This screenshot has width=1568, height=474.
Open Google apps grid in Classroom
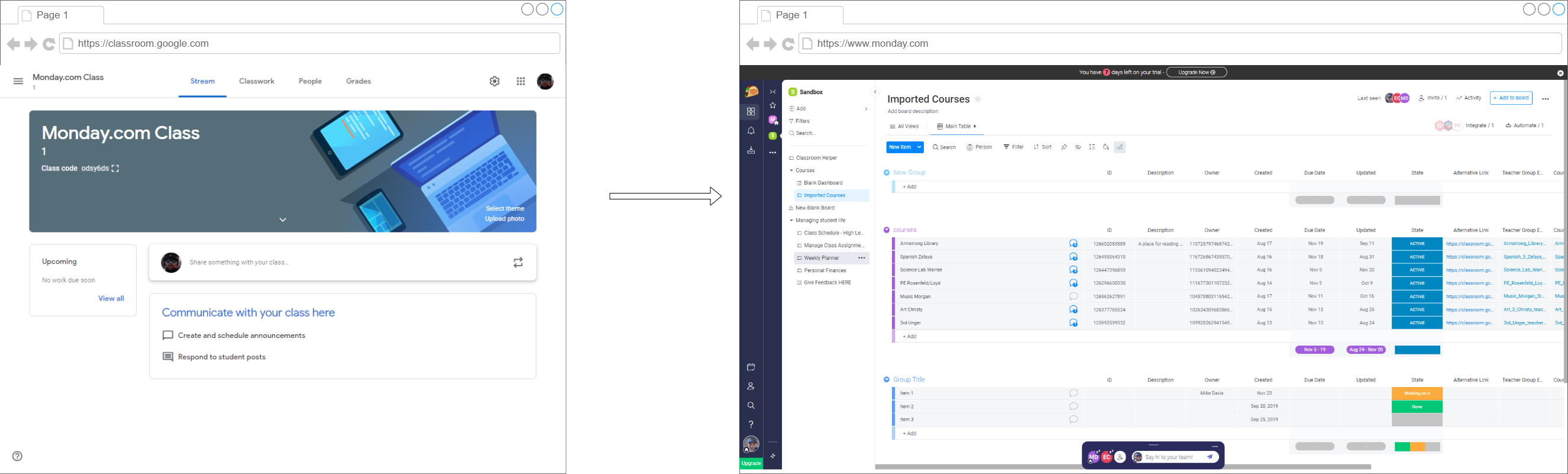(521, 81)
